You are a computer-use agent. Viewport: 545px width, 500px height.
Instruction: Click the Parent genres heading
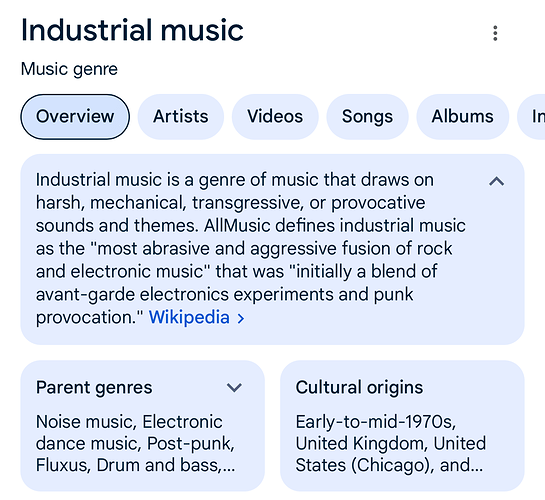tap(94, 387)
